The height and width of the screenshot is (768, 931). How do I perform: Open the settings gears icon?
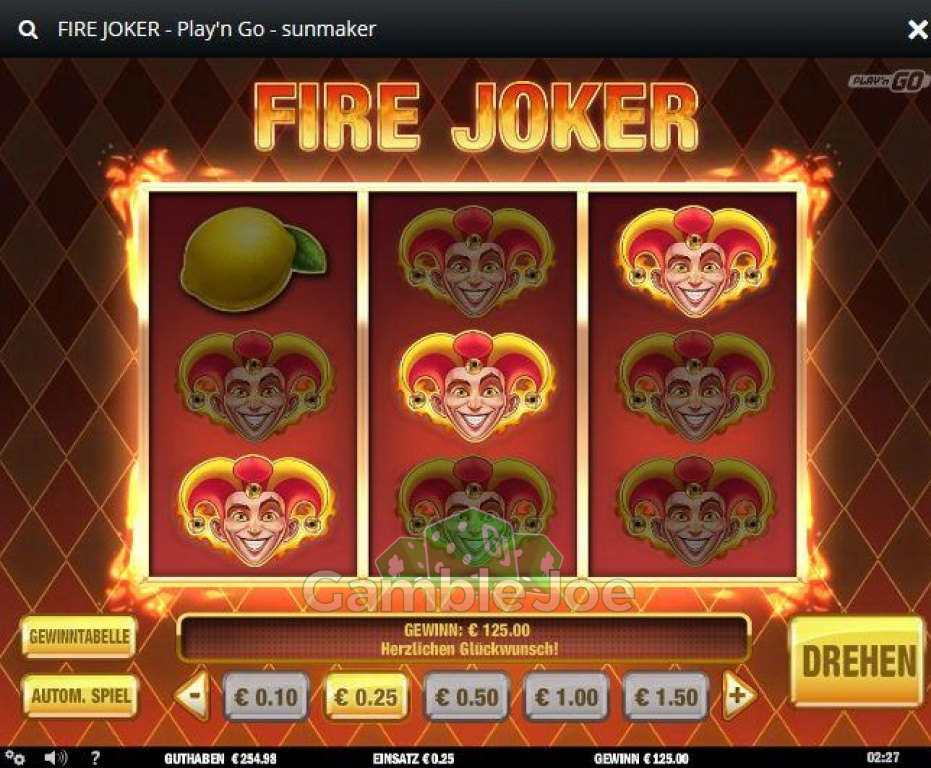pyautogui.click(x=15, y=758)
